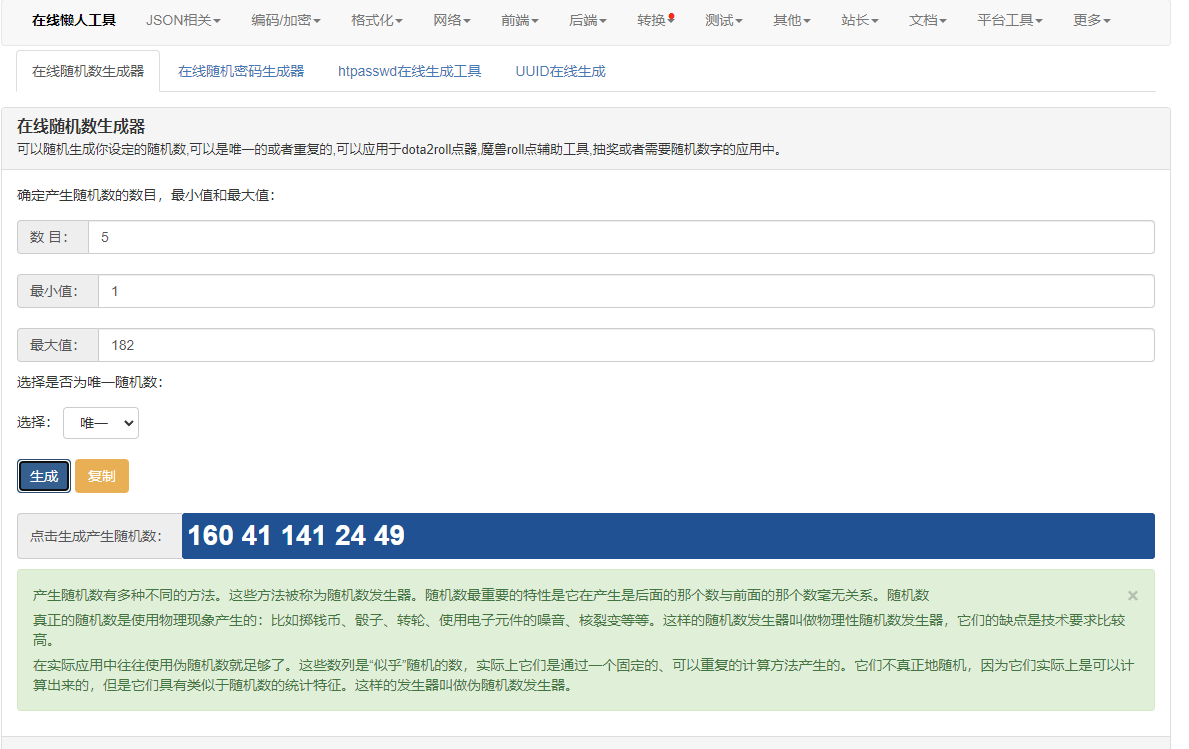This screenshot has height=749, width=1189.
Task: Click into the 最大值 input box
Action: point(625,345)
